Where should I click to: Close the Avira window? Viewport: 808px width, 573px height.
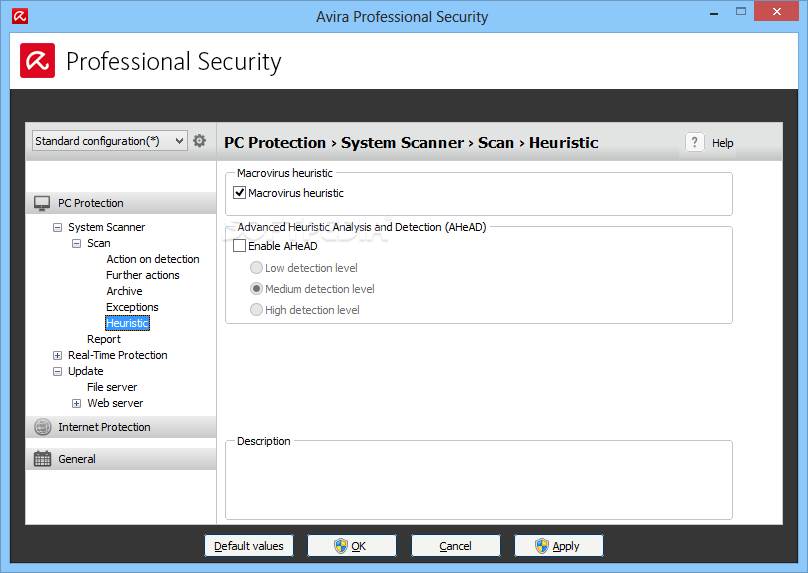point(777,11)
